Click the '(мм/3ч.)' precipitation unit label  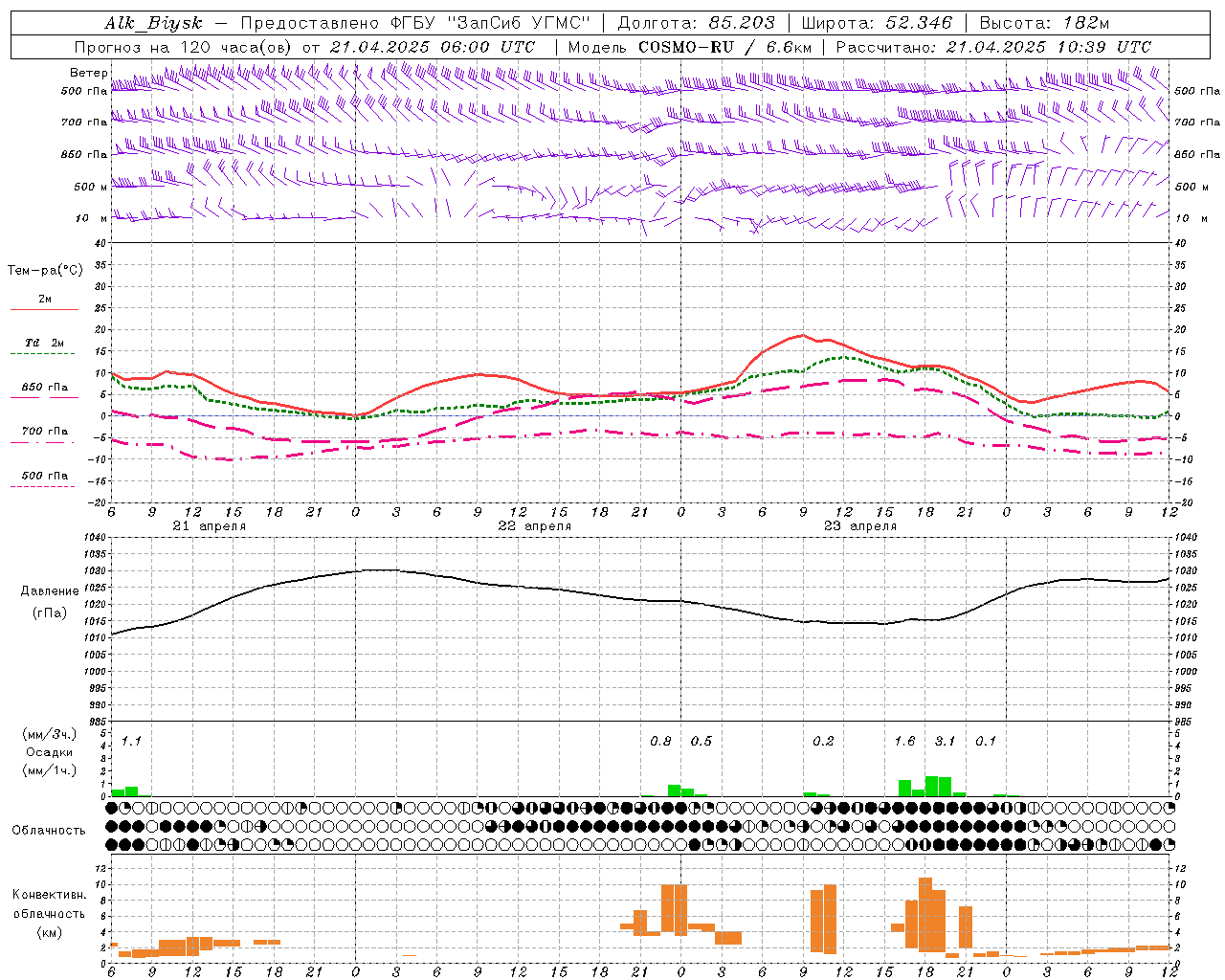pyautogui.click(x=50, y=735)
